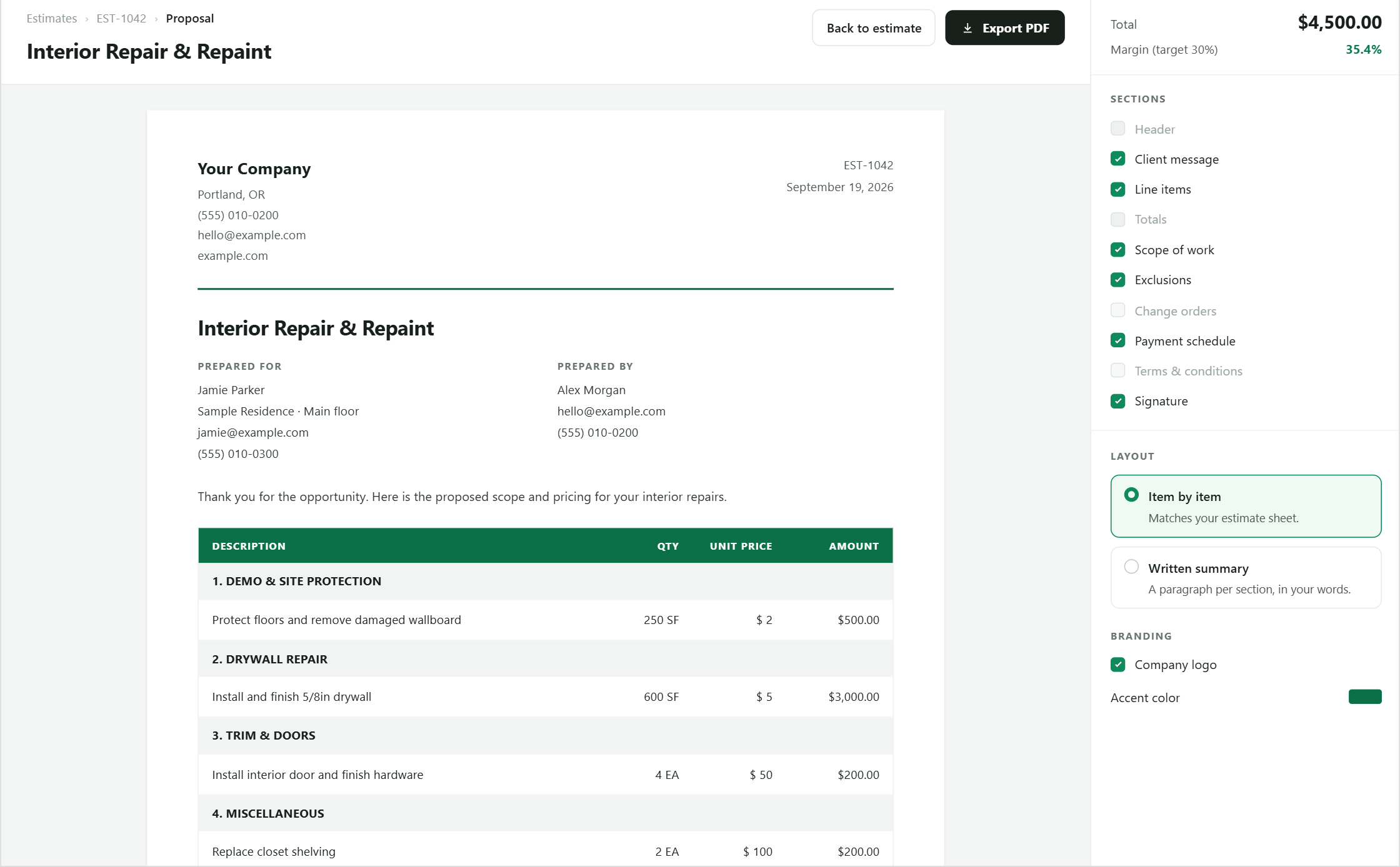Uncheck the Exclusions section
The height and width of the screenshot is (867, 1400).
(x=1118, y=280)
